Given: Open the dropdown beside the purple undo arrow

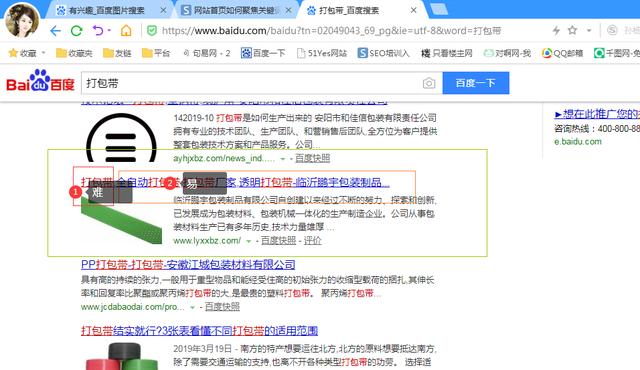Looking at the screenshot, I should (109, 31).
